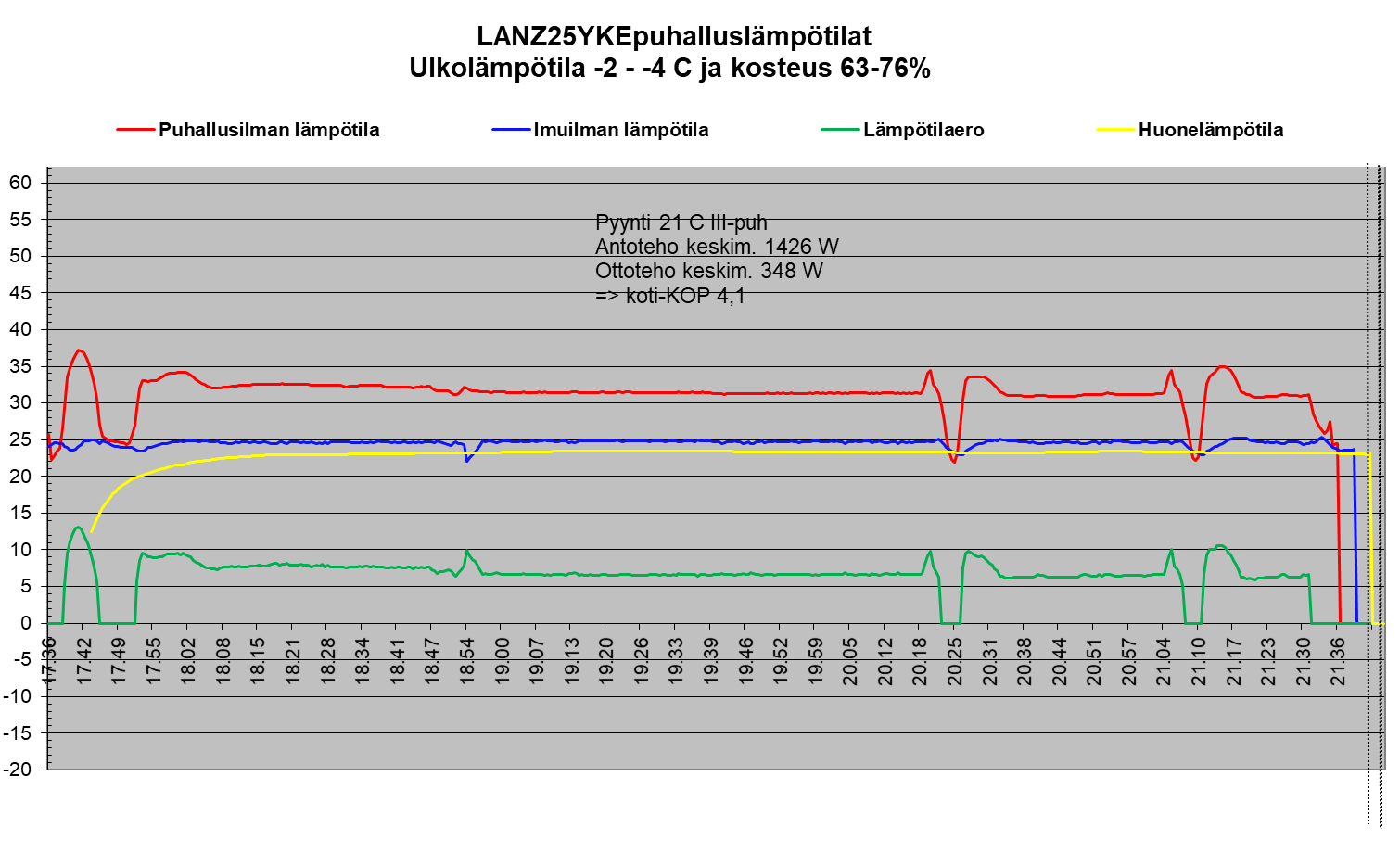
Task: Click the 'Pyynti 21 C III-puh' annotation text
Action: [681, 223]
